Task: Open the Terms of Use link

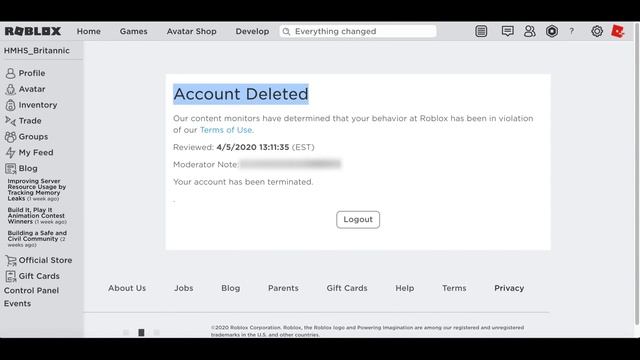Action: (226, 130)
